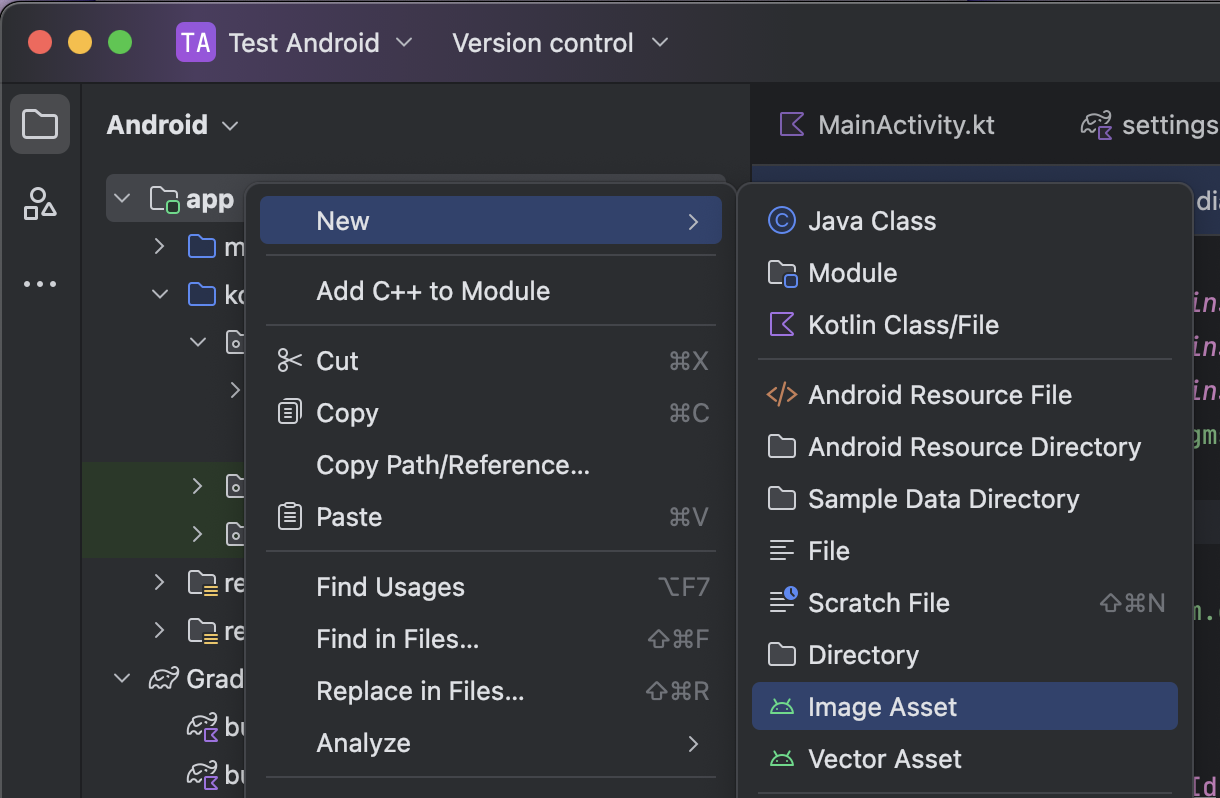This screenshot has width=1220, height=798.
Task: Click the Java Class circle icon
Action: [782, 221]
